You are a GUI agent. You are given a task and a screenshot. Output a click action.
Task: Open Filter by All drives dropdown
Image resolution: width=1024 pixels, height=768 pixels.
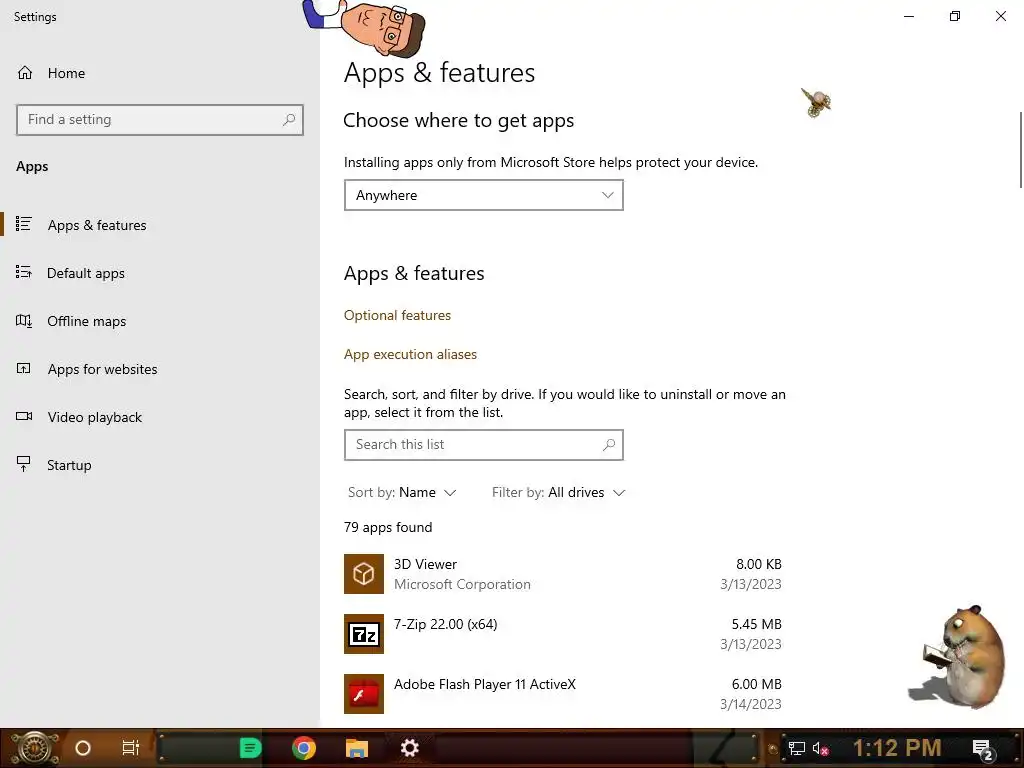click(558, 492)
